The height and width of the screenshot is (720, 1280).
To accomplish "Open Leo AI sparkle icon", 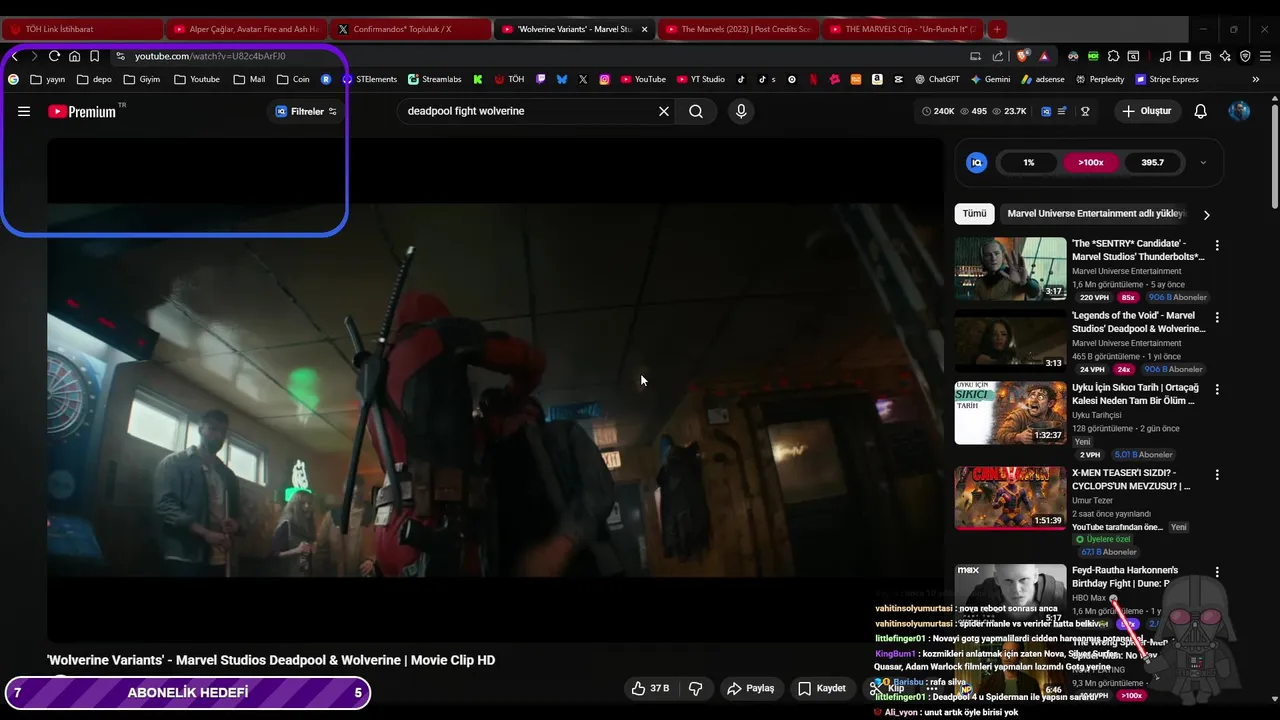I will pyautogui.click(x=1225, y=56).
